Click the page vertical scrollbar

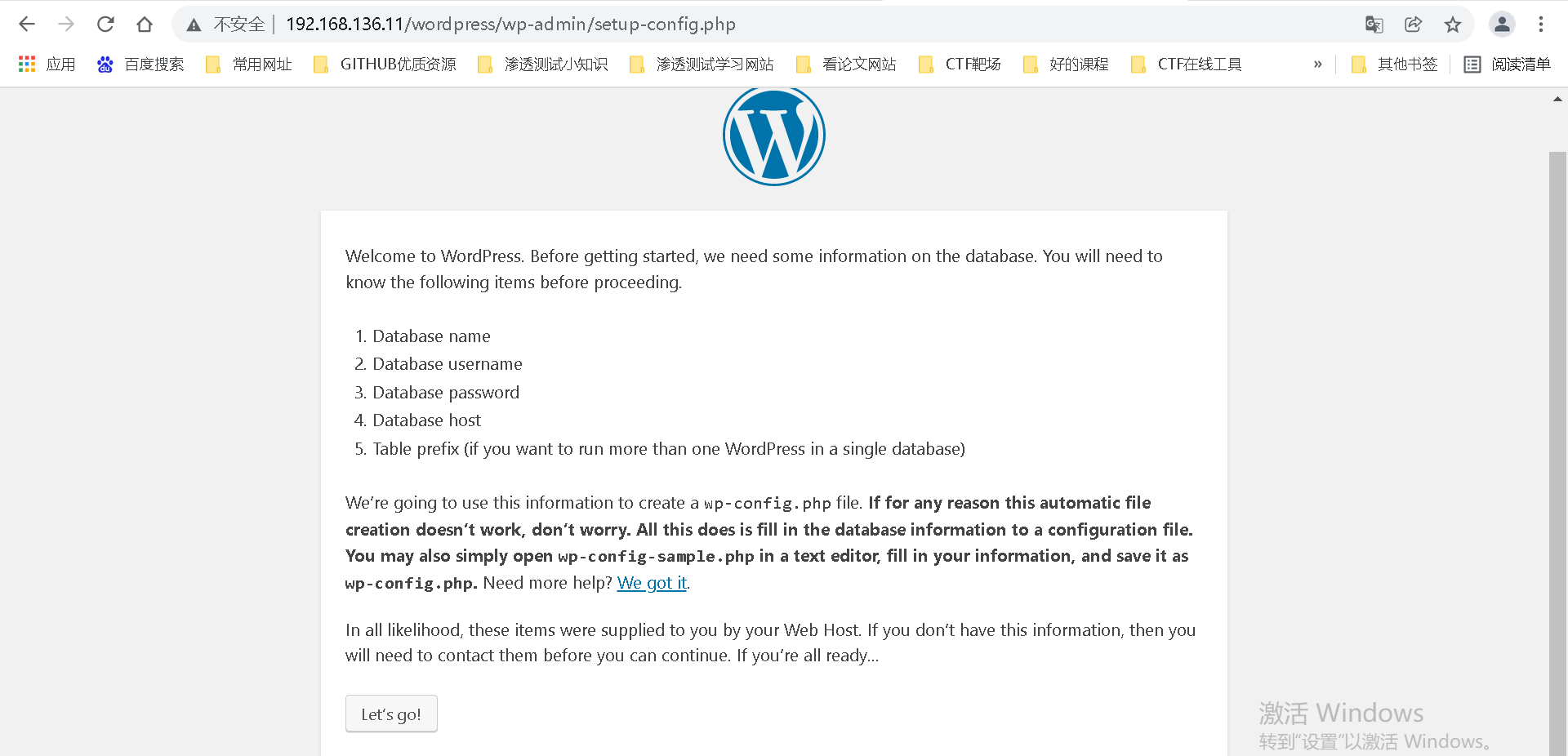(1557, 453)
